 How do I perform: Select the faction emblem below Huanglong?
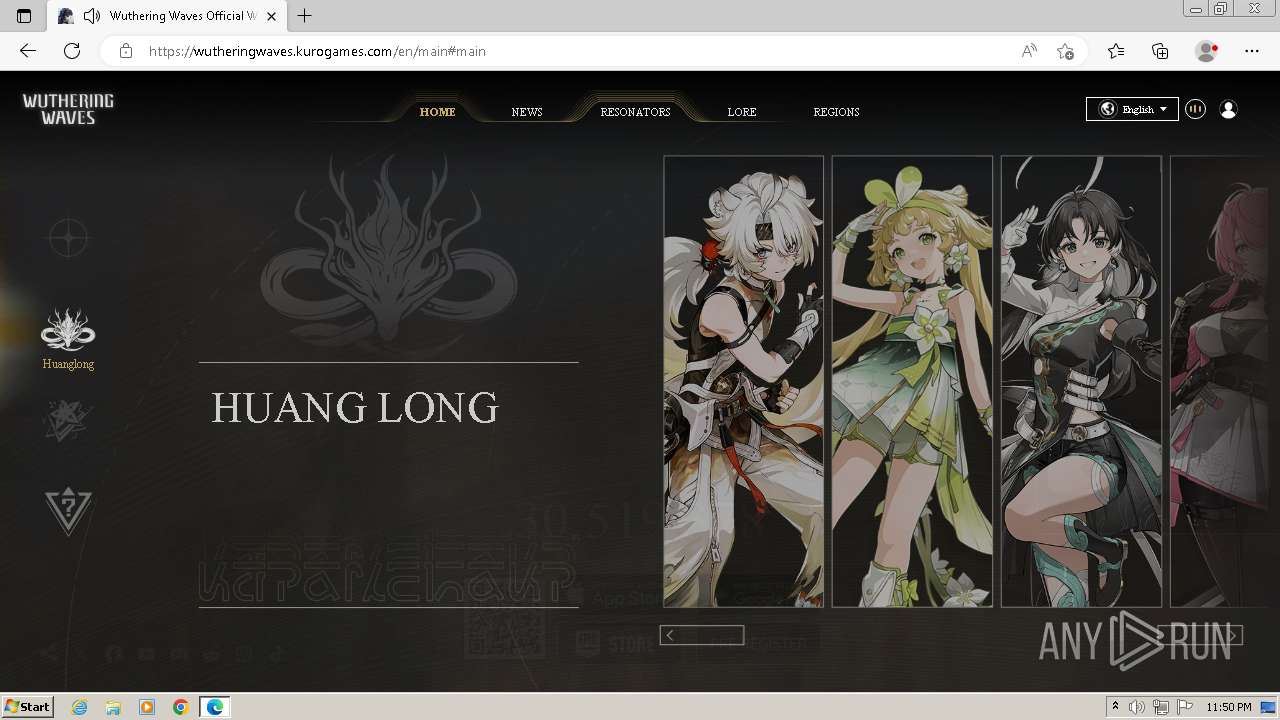68,420
